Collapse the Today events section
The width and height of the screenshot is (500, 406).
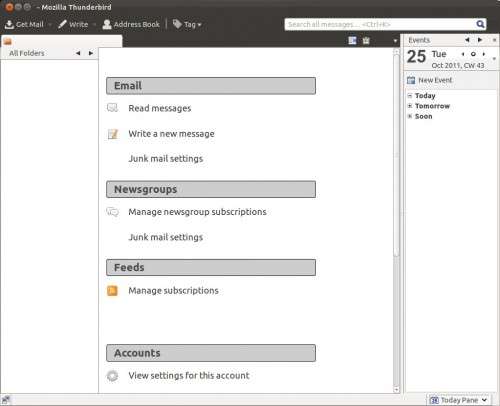point(410,96)
